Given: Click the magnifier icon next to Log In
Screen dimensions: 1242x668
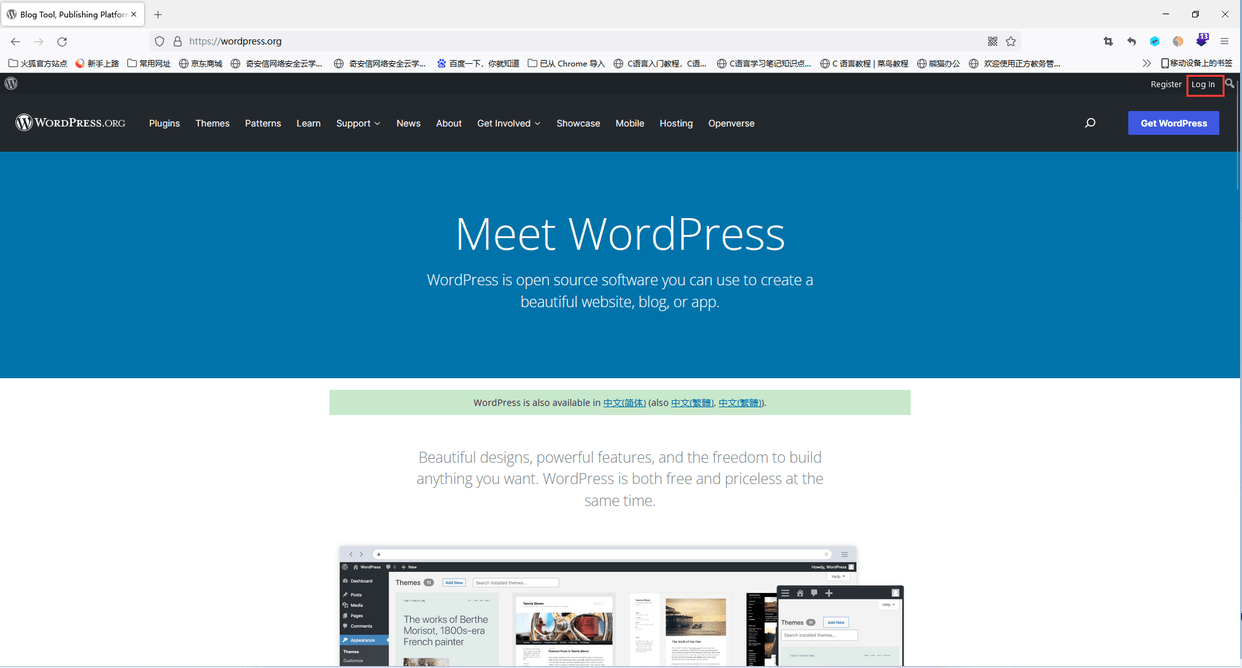Looking at the screenshot, I should [1230, 84].
